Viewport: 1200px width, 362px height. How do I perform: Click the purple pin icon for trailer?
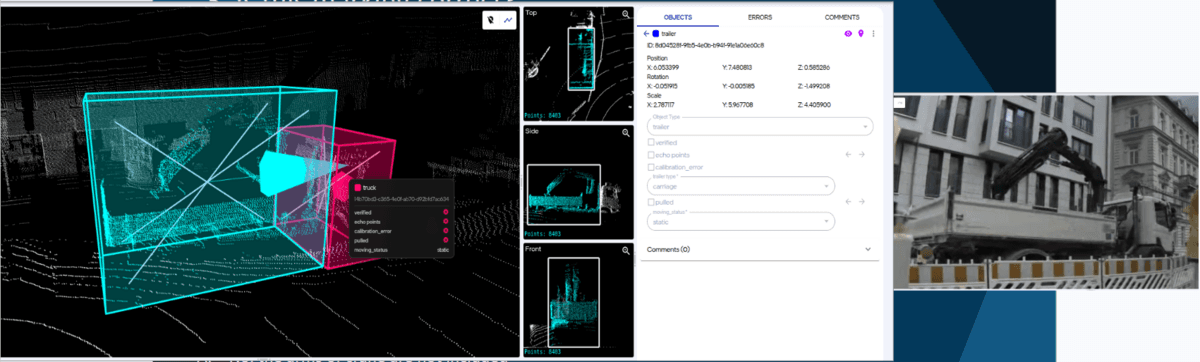click(x=861, y=34)
